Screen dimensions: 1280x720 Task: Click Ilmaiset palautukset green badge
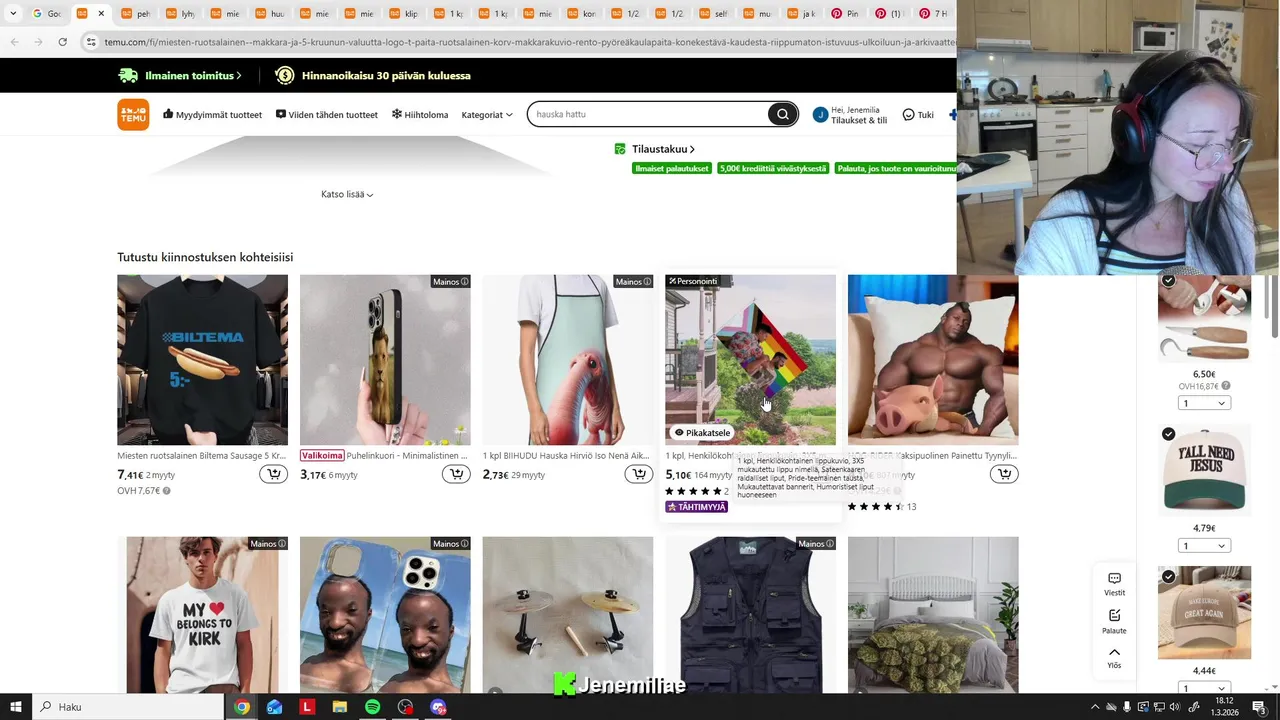pos(672,168)
